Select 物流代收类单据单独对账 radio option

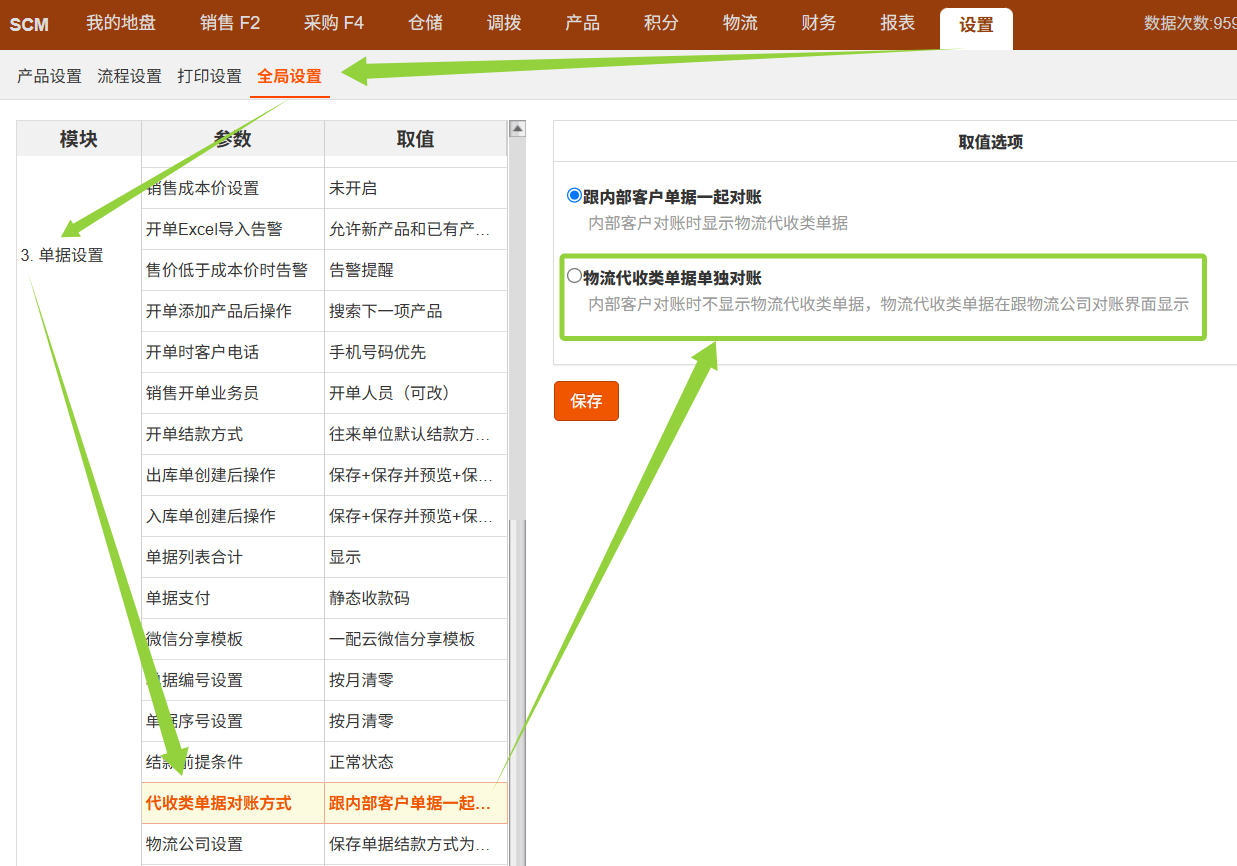click(574, 276)
